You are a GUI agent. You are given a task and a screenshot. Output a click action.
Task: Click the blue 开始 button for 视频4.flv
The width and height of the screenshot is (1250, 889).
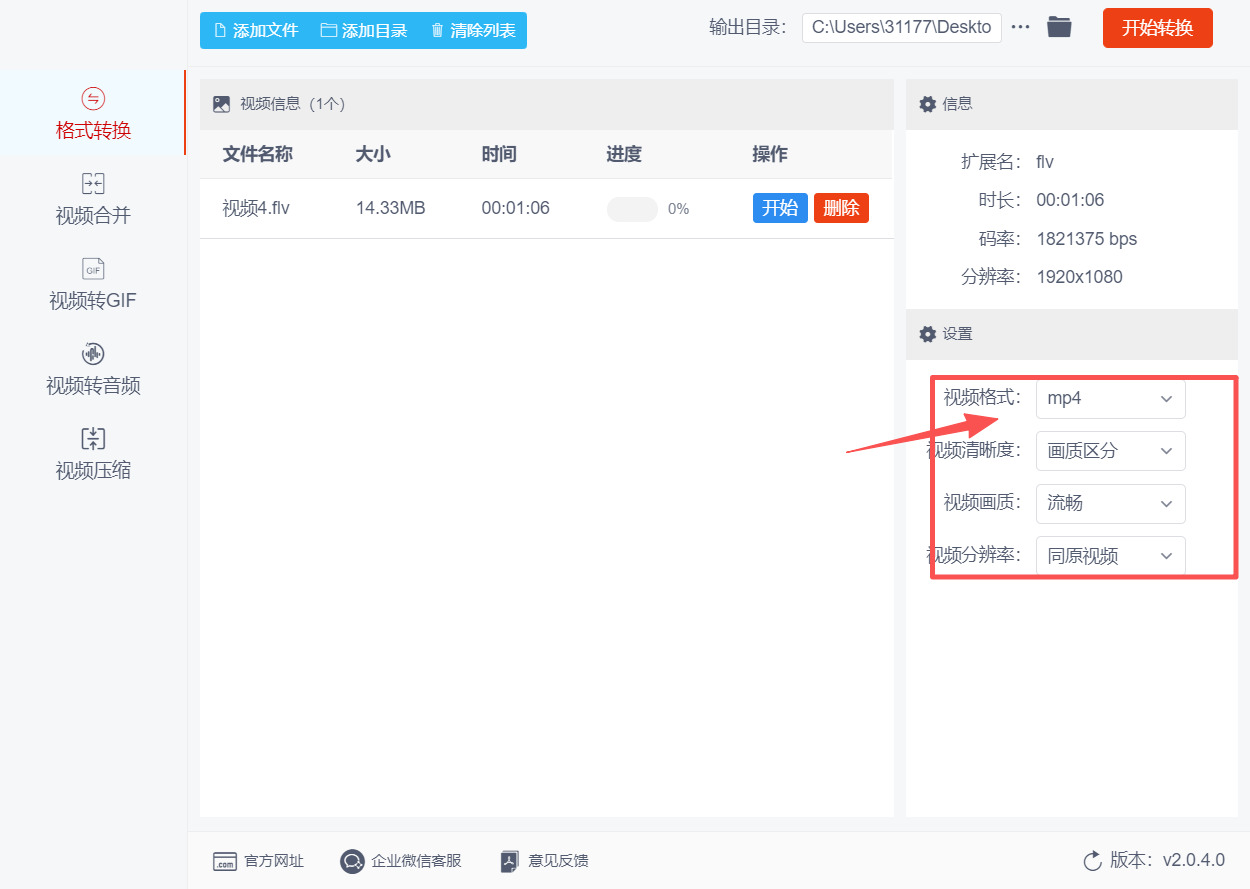pyautogui.click(x=779, y=208)
